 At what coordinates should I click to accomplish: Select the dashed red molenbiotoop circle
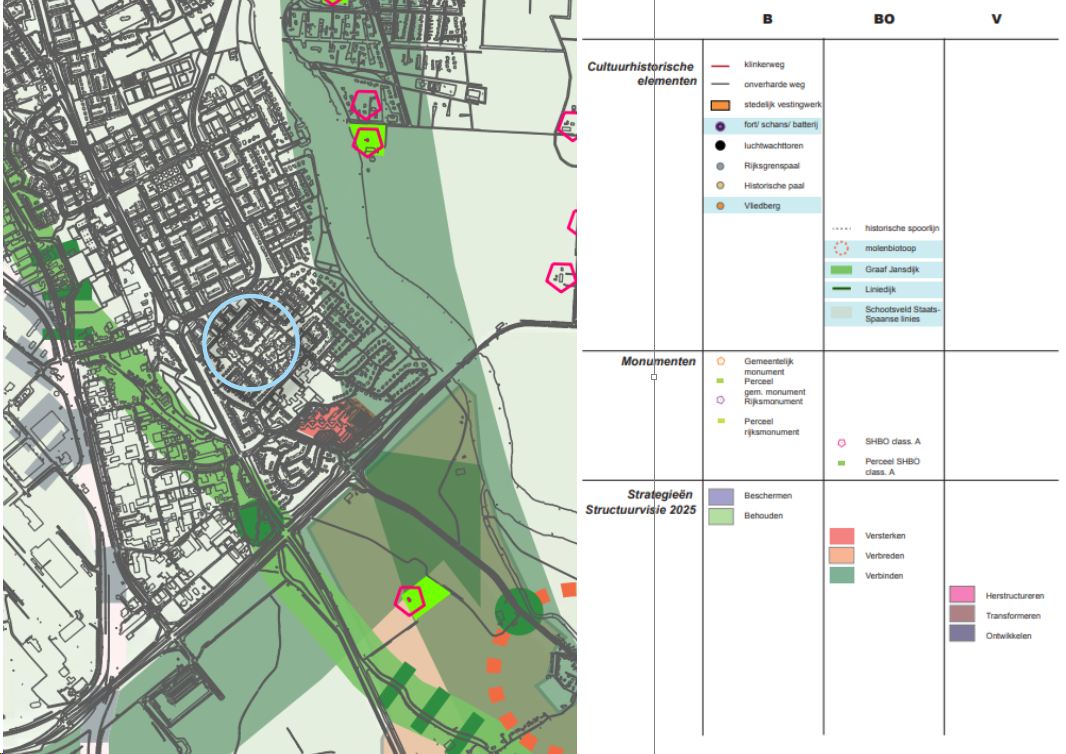842,249
